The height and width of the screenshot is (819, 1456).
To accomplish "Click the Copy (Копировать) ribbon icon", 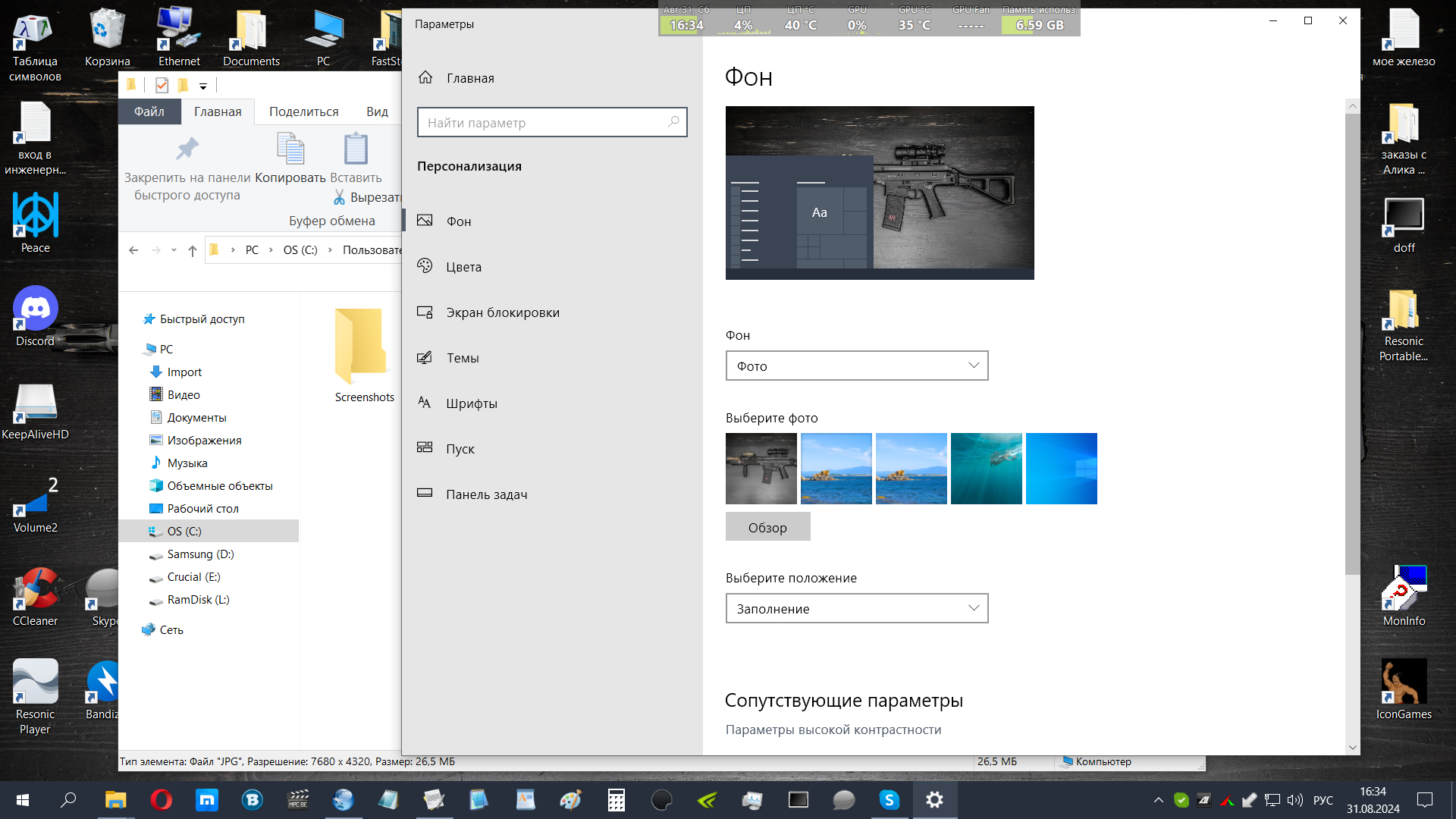I will click(290, 150).
